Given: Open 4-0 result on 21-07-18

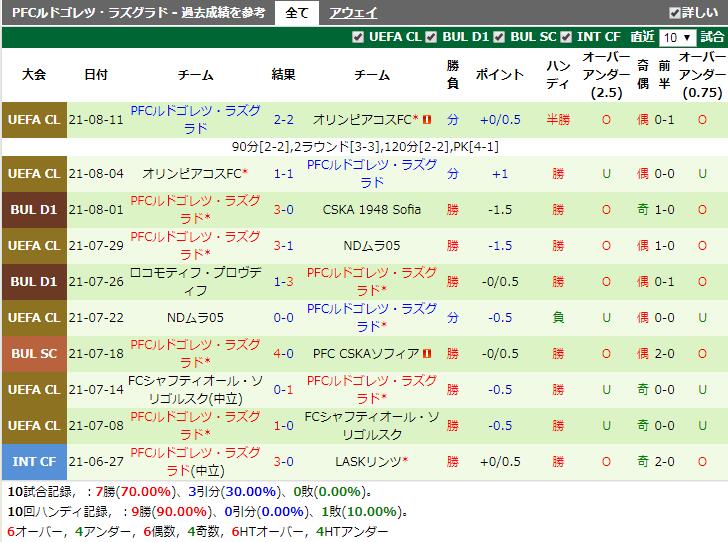Looking at the screenshot, I should tap(283, 353).
